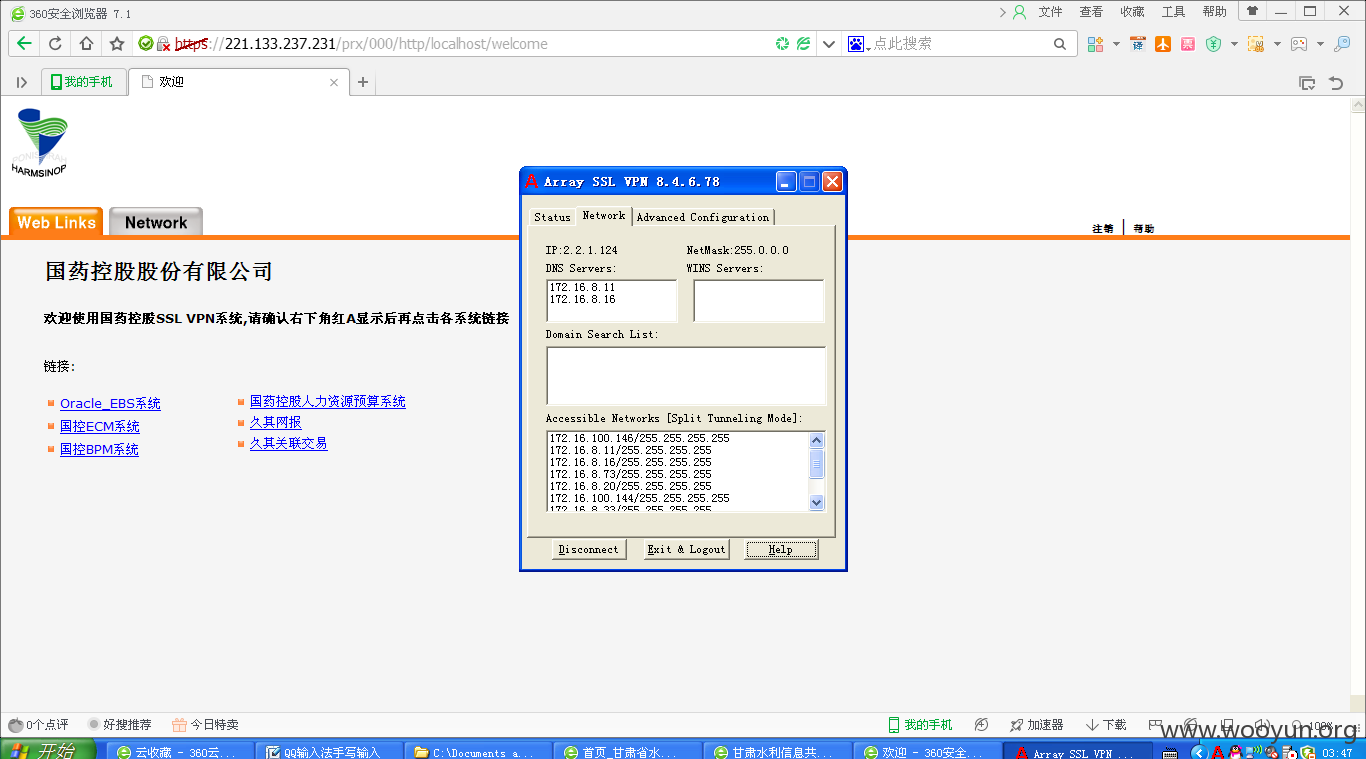
Task: Open the 国药控股人力资源预算系统 link
Action: coord(328,402)
